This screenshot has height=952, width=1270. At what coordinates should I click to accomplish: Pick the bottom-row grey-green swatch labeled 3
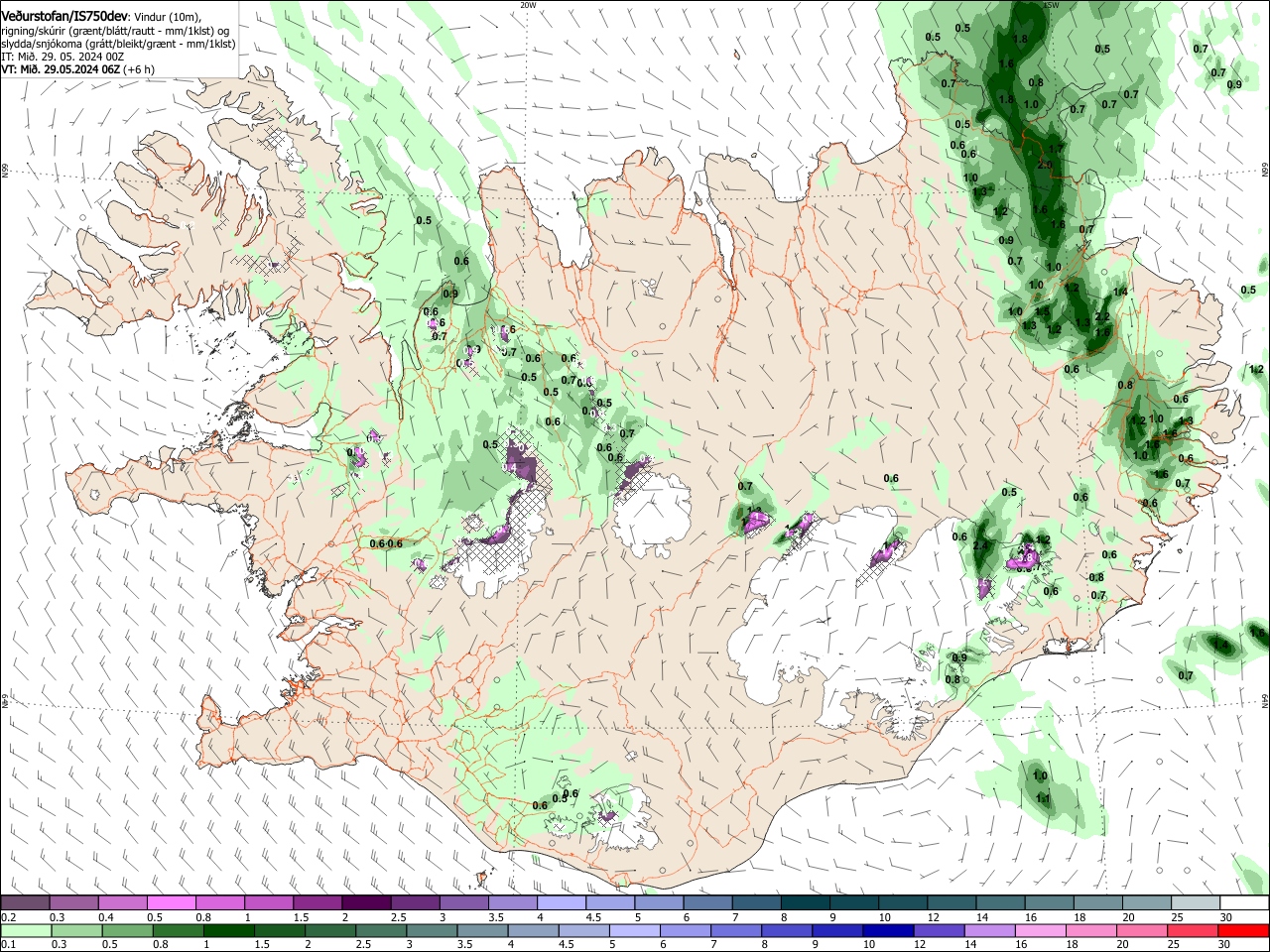[431, 930]
